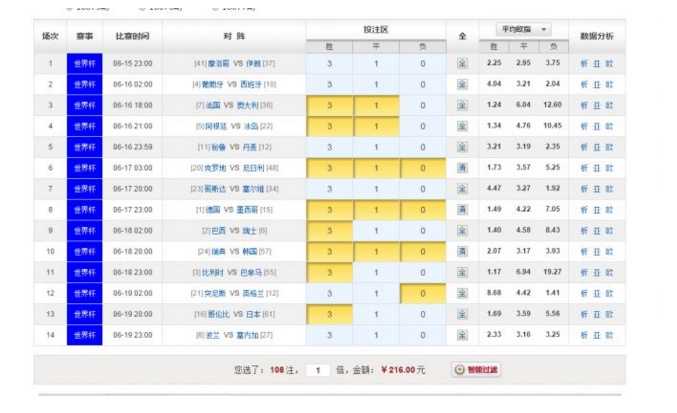
Task: Click the 智能过滤 smart filter button
Action: 476,370
